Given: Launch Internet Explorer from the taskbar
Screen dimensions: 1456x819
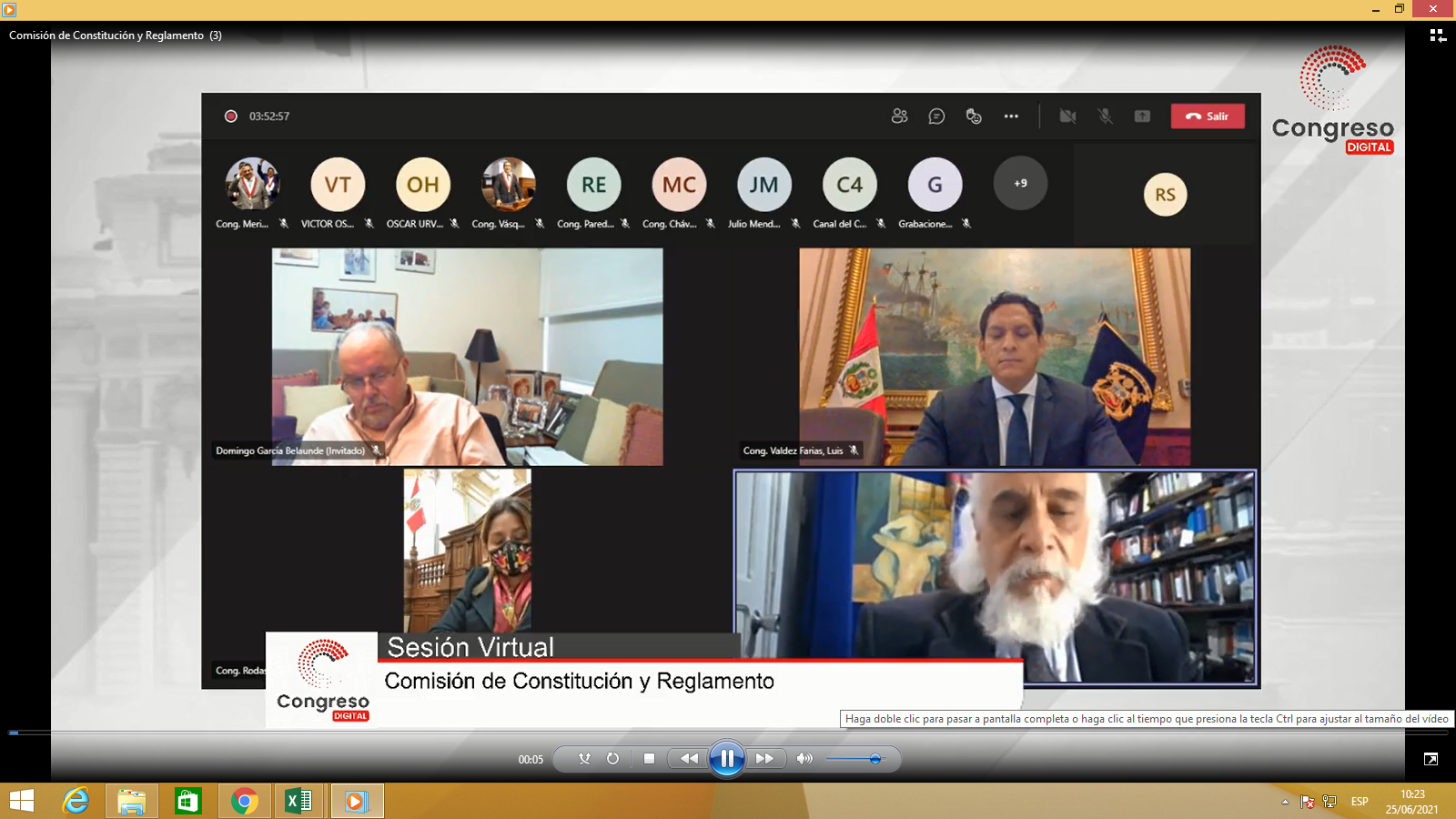Looking at the screenshot, I should pyautogui.click(x=76, y=801).
